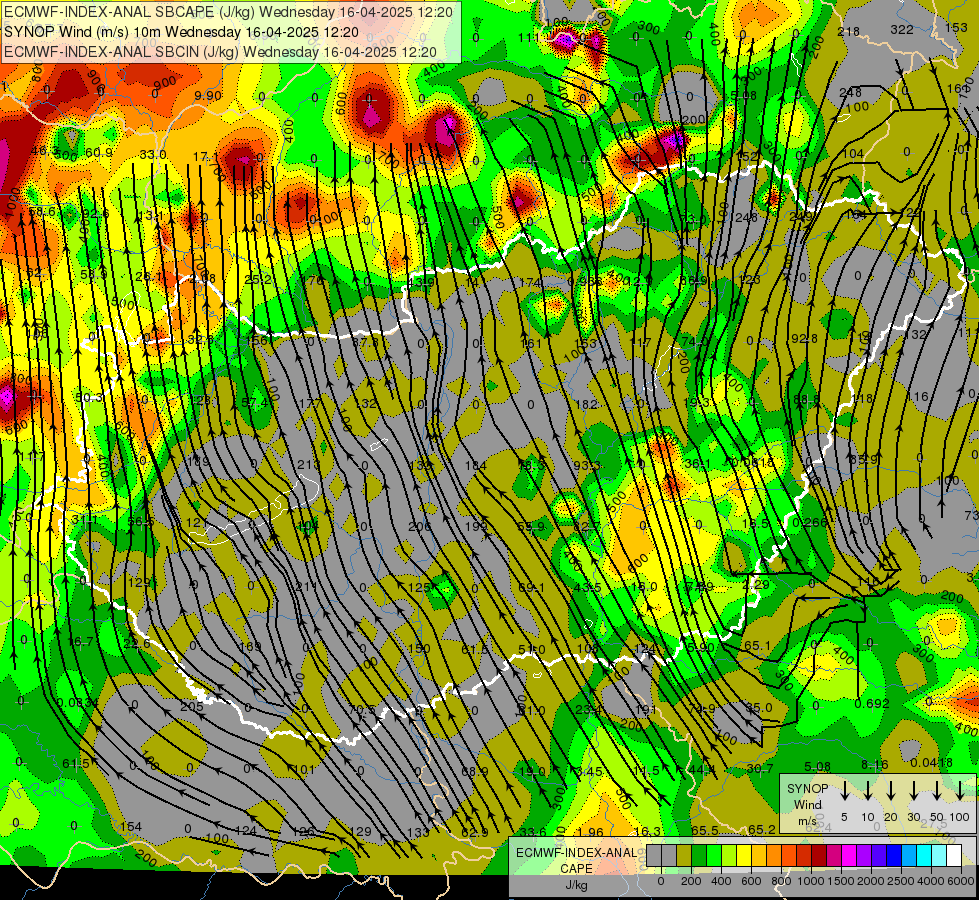Click the station value '92.8'

[x=805, y=339]
